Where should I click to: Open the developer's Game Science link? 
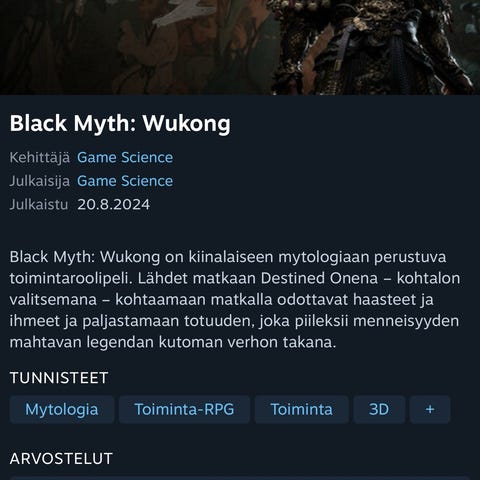coord(125,157)
